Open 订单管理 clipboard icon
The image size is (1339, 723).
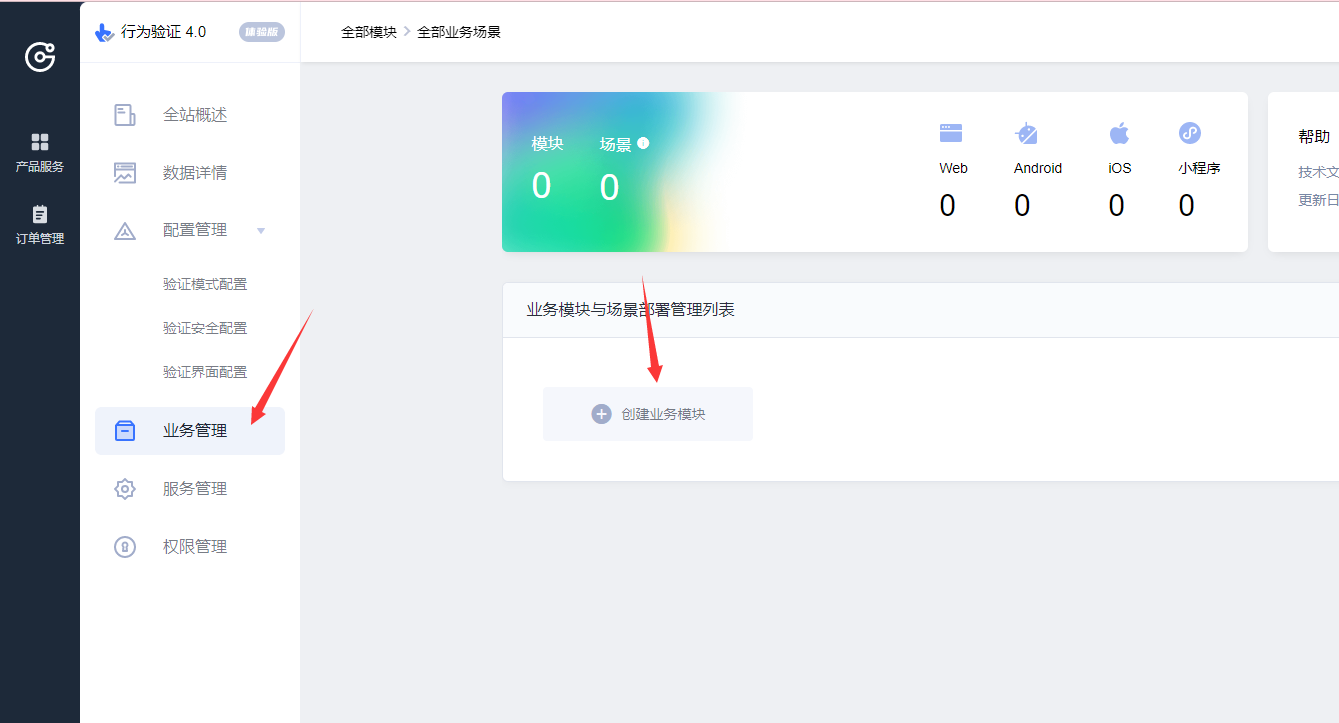40,214
